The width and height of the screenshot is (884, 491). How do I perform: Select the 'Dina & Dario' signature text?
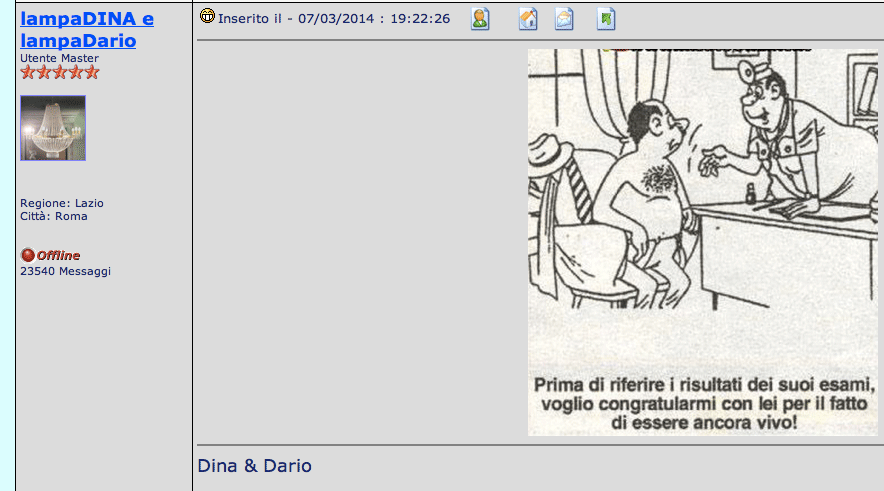pyautogui.click(x=254, y=466)
